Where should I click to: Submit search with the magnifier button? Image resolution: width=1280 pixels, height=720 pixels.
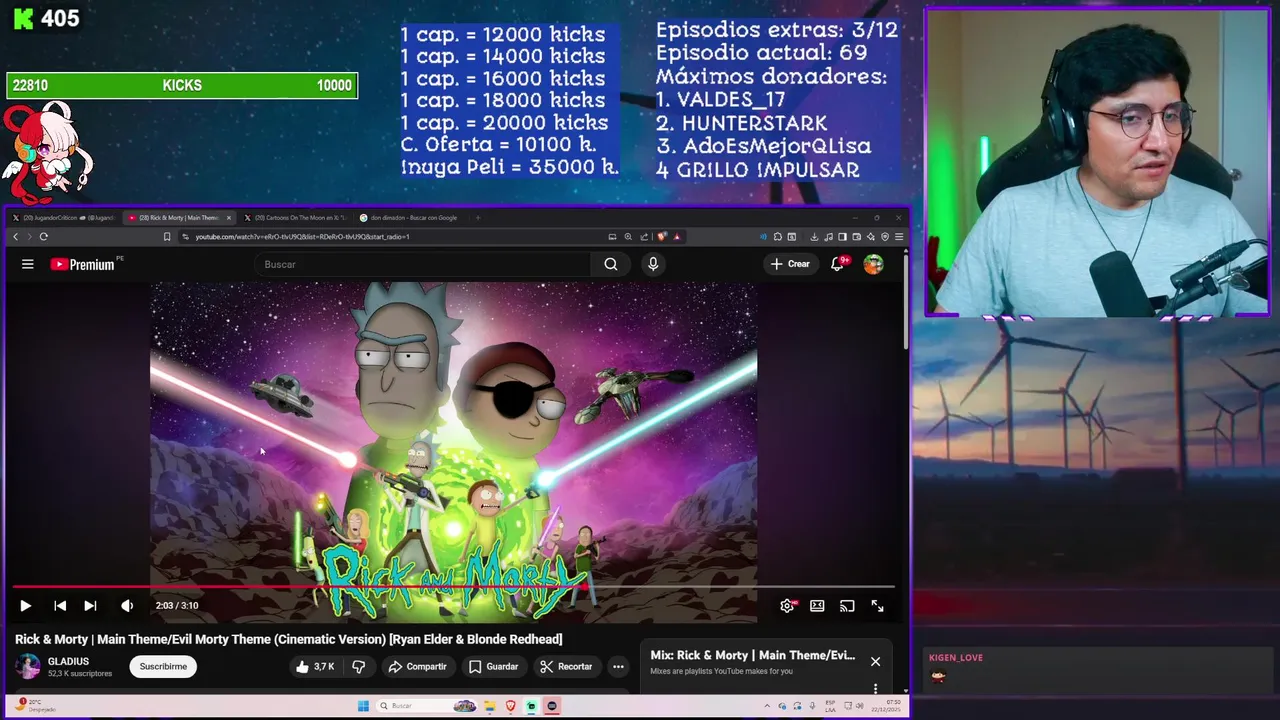coord(611,264)
